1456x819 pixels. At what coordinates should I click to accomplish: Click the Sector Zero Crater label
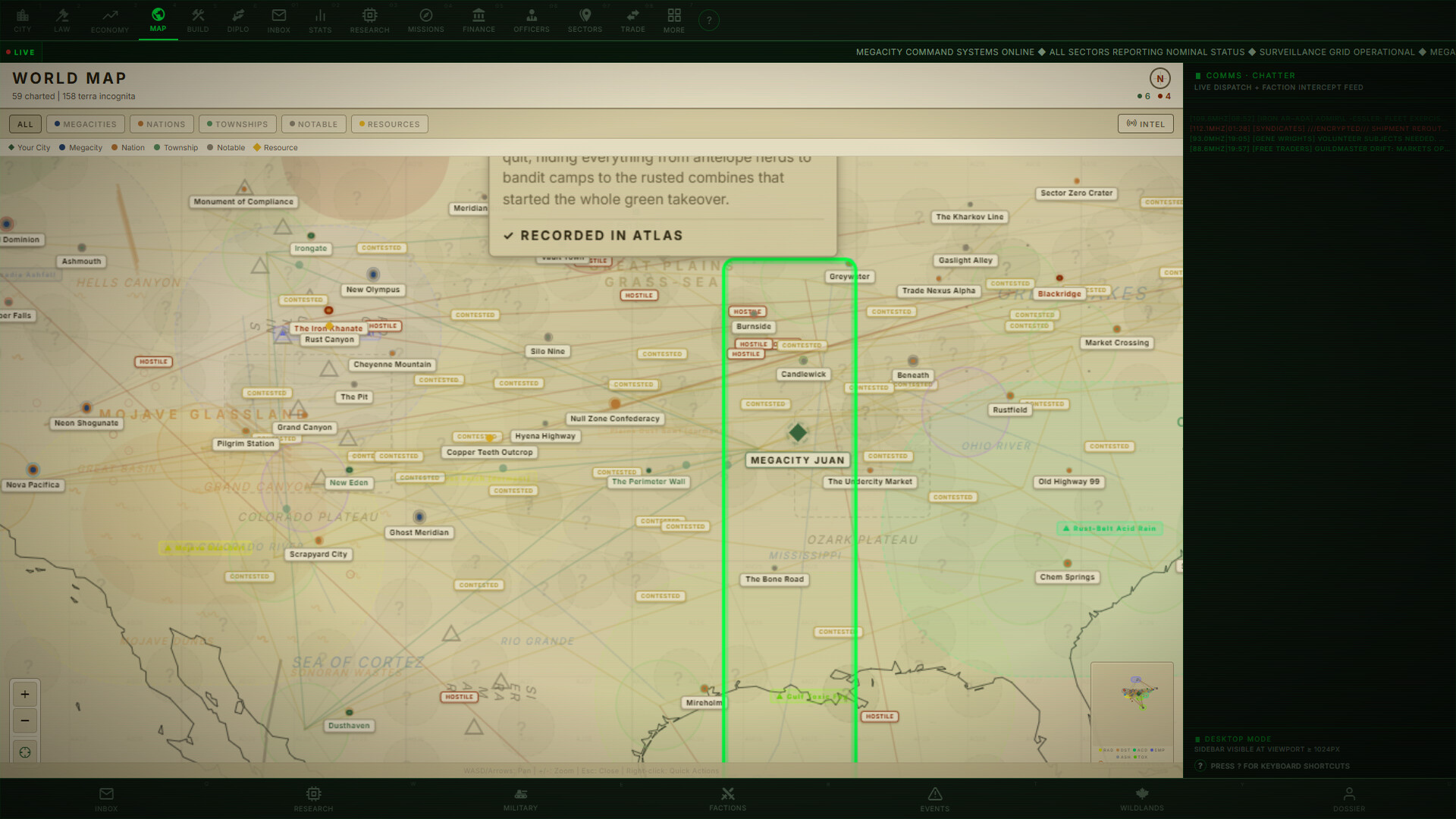coord(1076,193)
